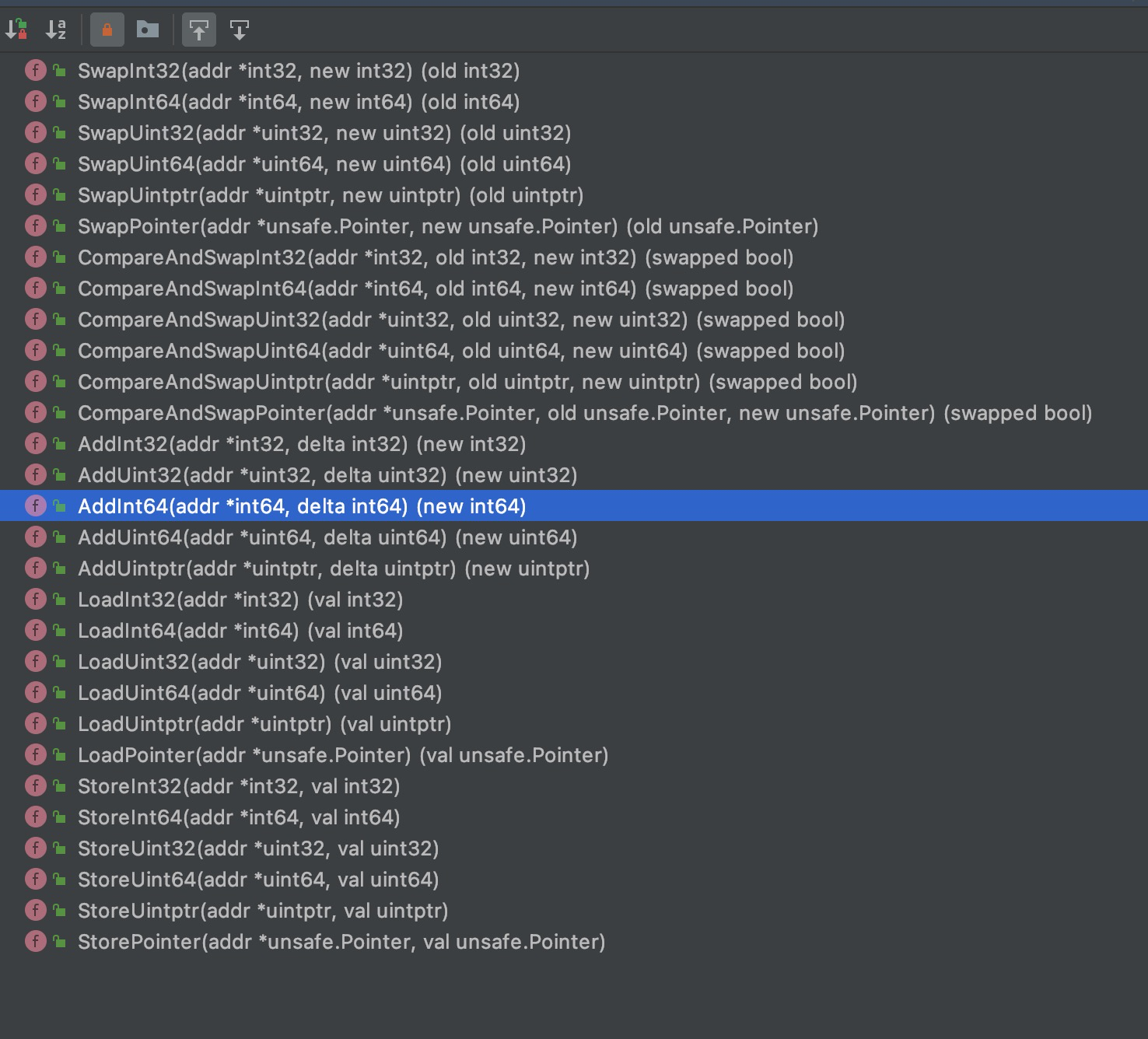
Task: Select StoreInt32(addr *int32, val int32) entry
Action: click(239, 786)
